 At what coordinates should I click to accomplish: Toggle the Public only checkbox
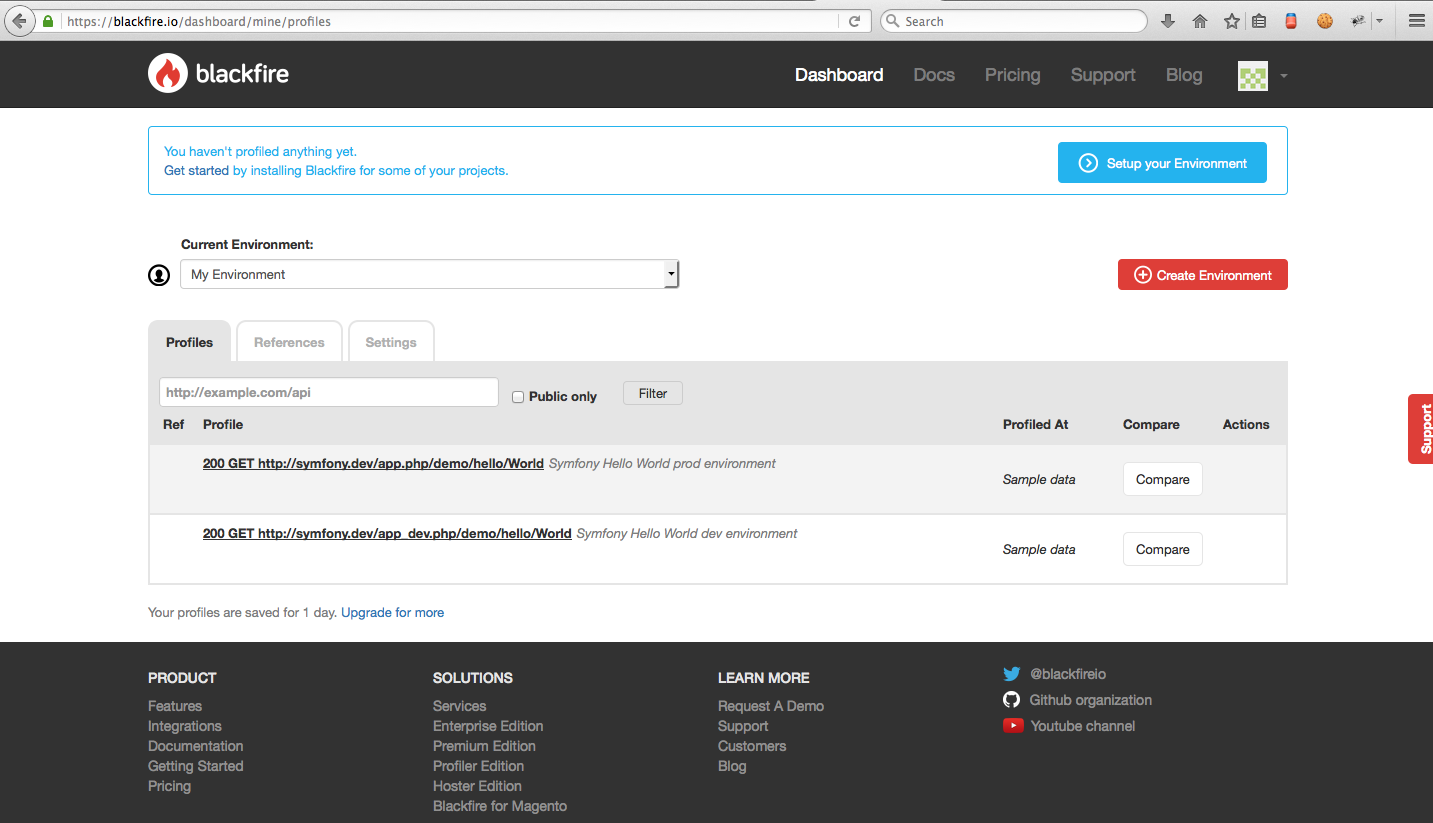(518, 397)
